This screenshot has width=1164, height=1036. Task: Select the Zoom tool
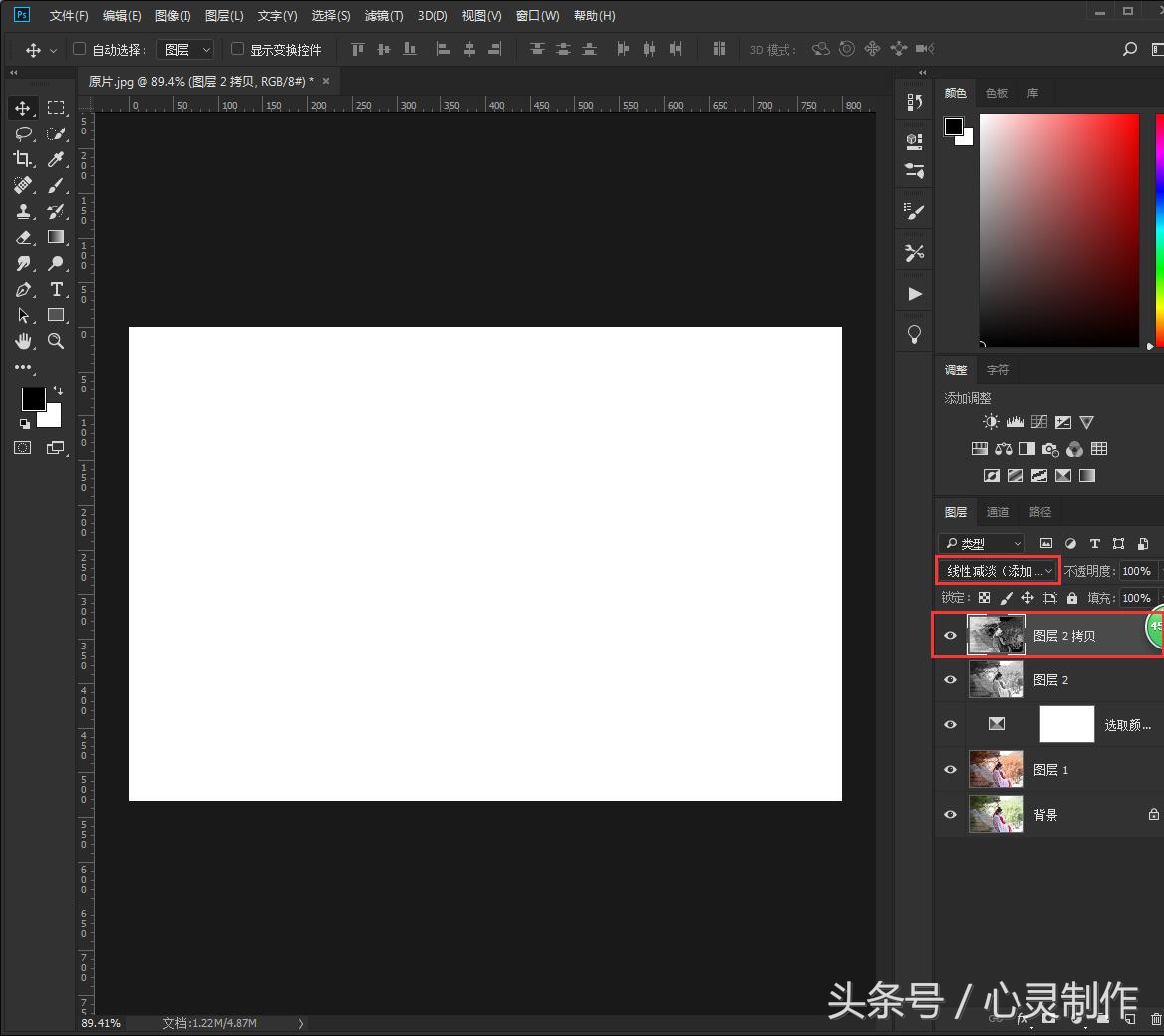point(57,341)
